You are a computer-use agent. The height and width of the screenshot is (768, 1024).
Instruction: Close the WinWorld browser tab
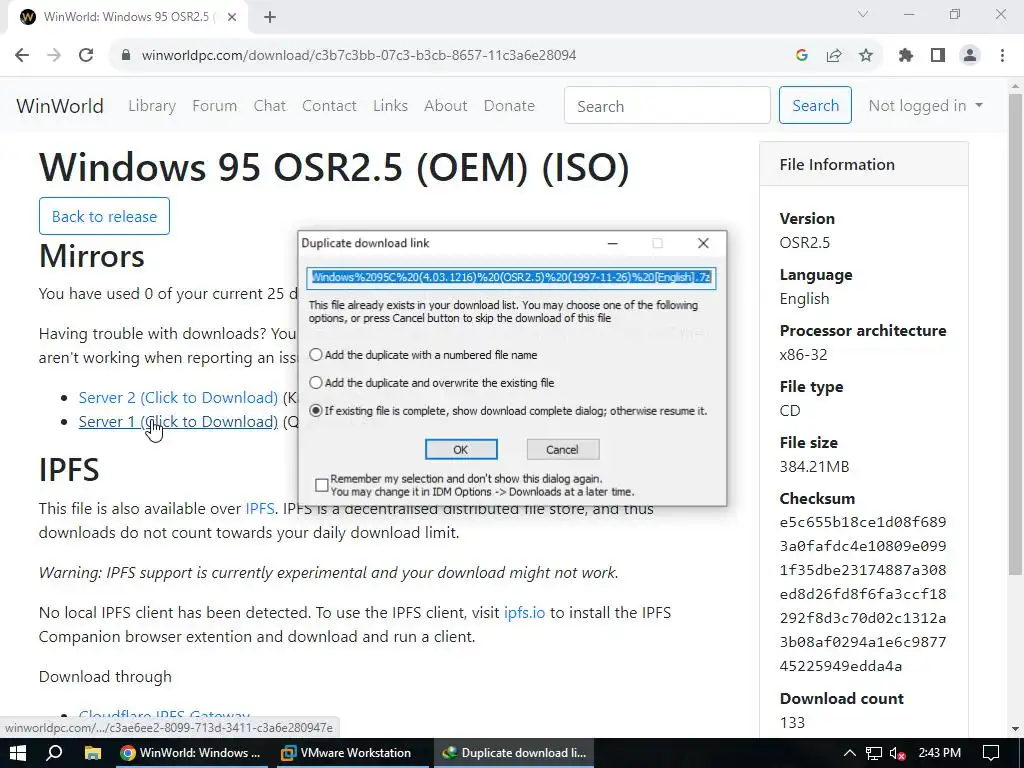point(232,18)
